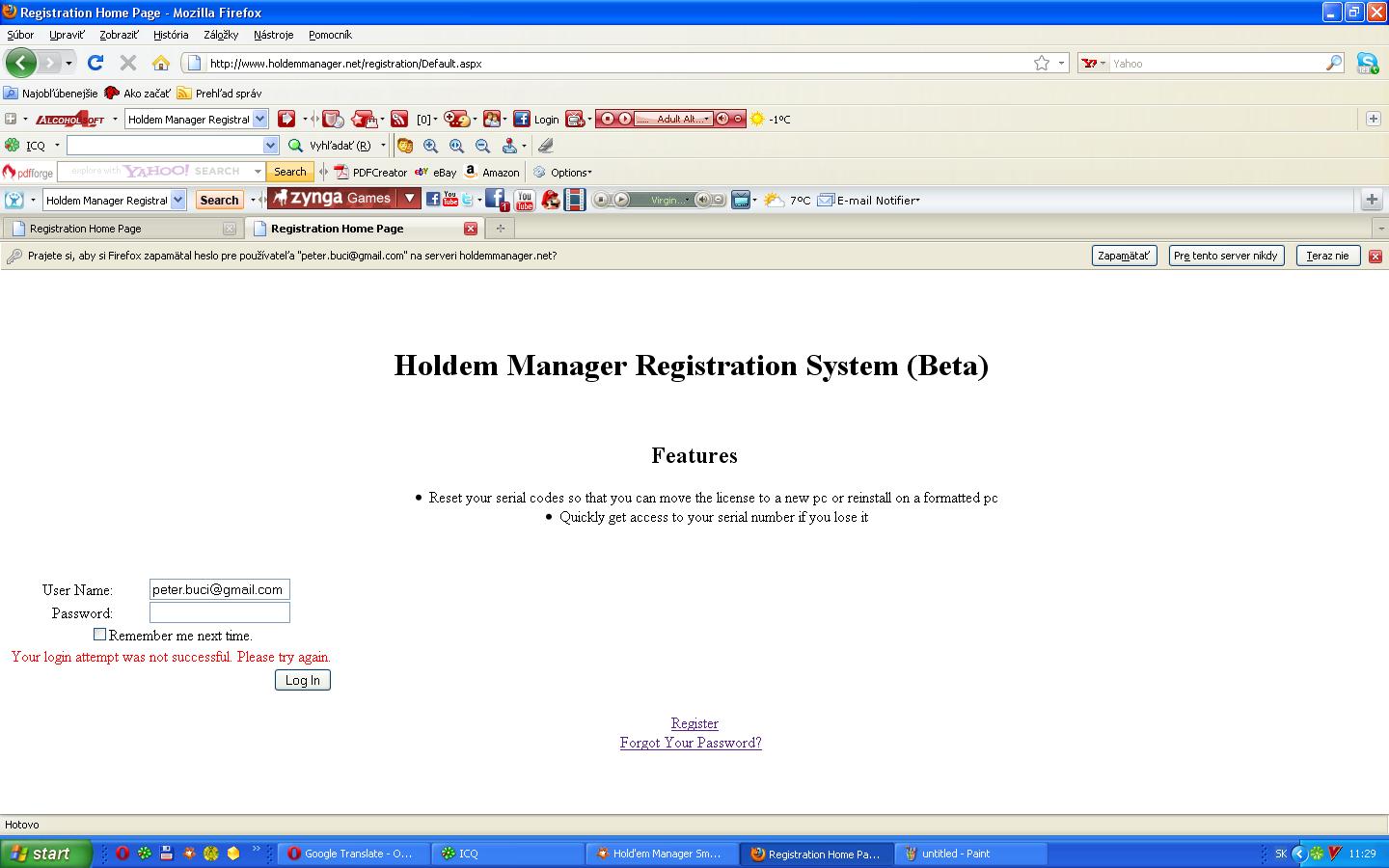Click the sunny weather -1°C icon
This screenshot has height=868, width=1389.
(757, 120)
